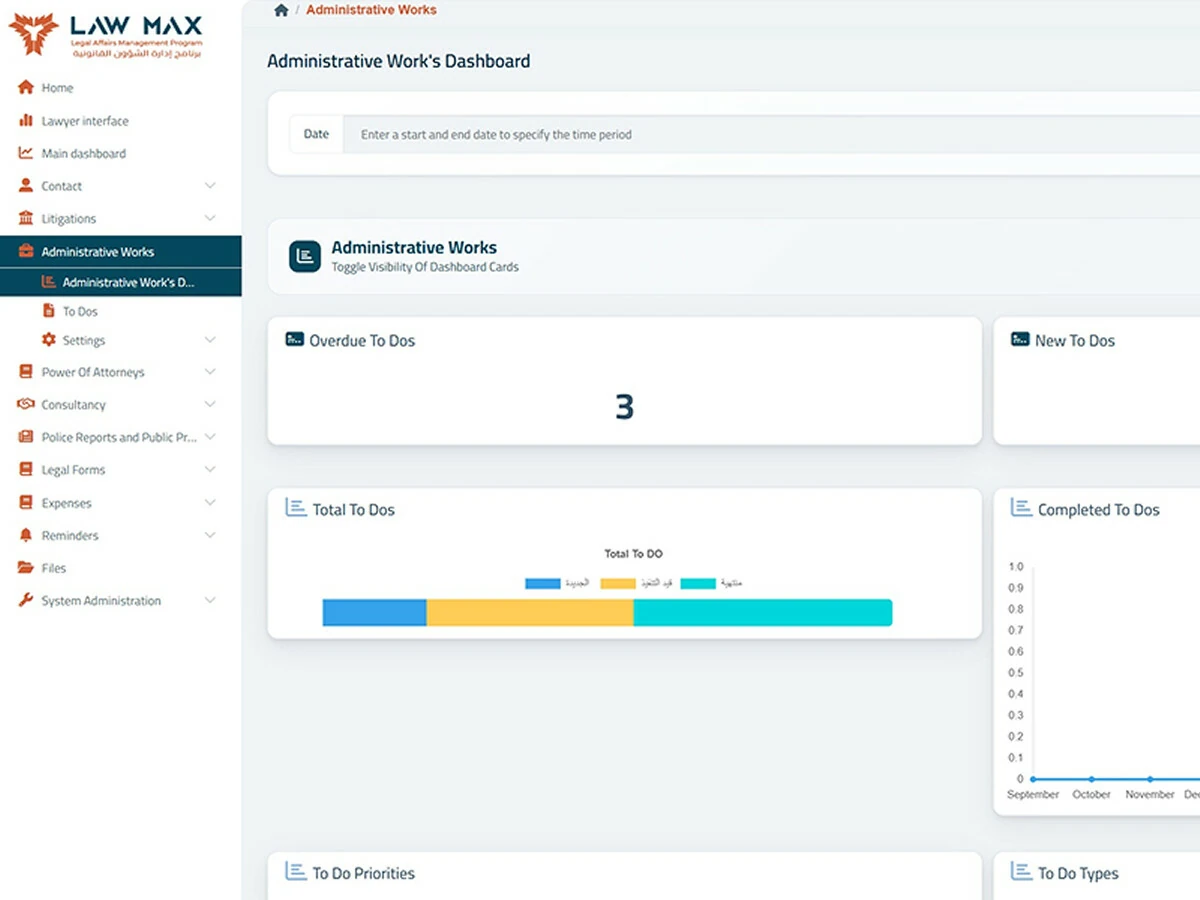Image resolution: width=1200 pixels, height=900 pixels.
Task: Click the Reminders bell icon
Action: point(26,535)
